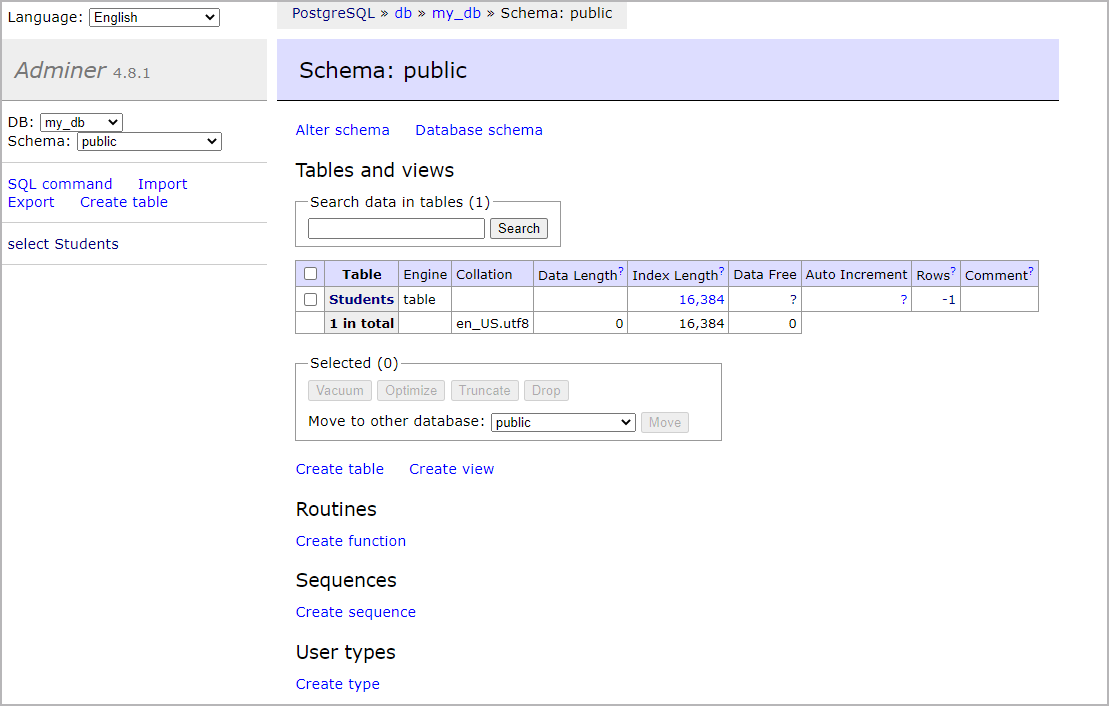The width and height of the screenshot is (1109, 706).
Task: Click the Create type link
Action: (337, 684)
